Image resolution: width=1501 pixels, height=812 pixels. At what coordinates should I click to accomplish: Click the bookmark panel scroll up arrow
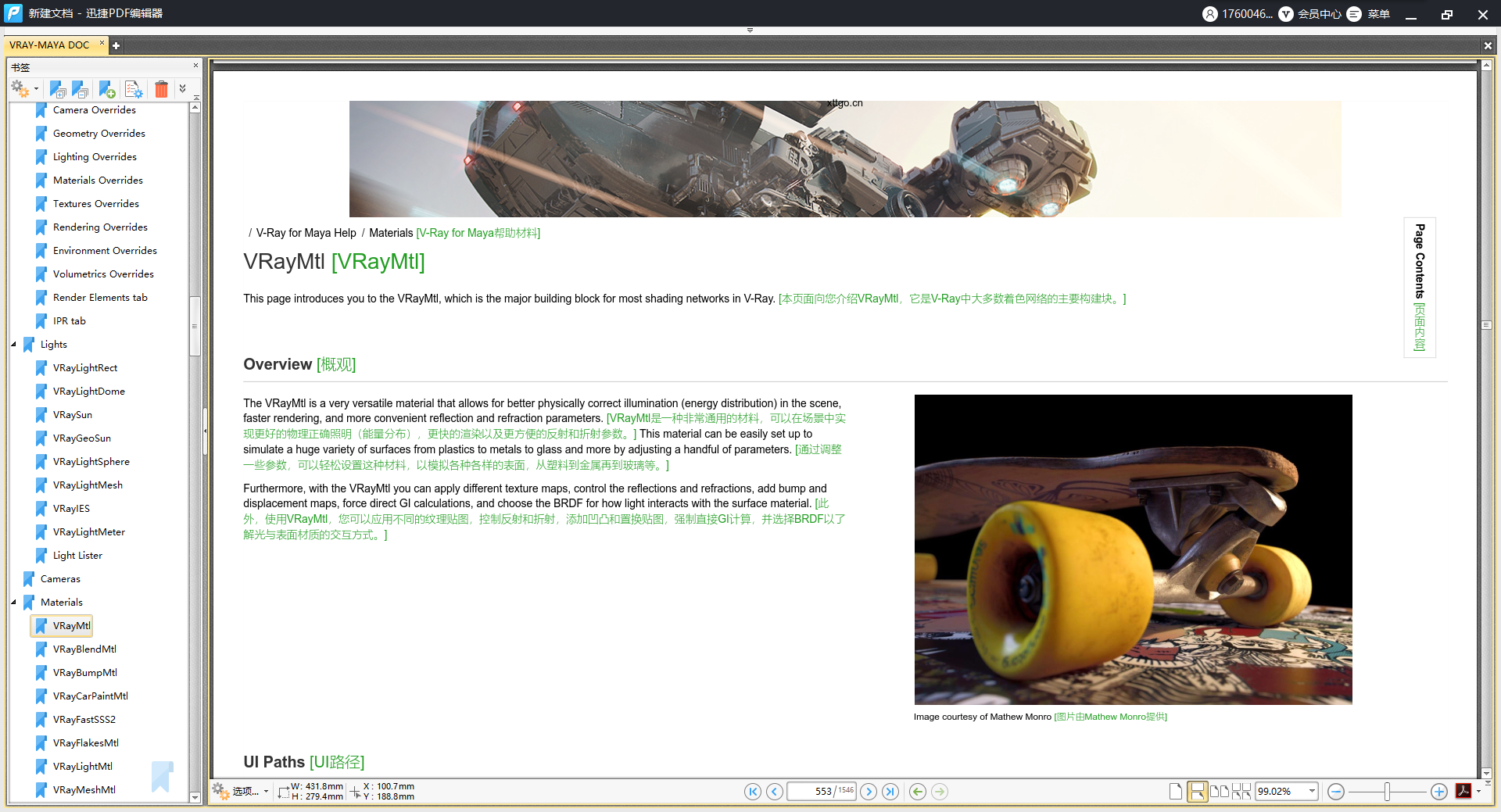coord(195,107)
